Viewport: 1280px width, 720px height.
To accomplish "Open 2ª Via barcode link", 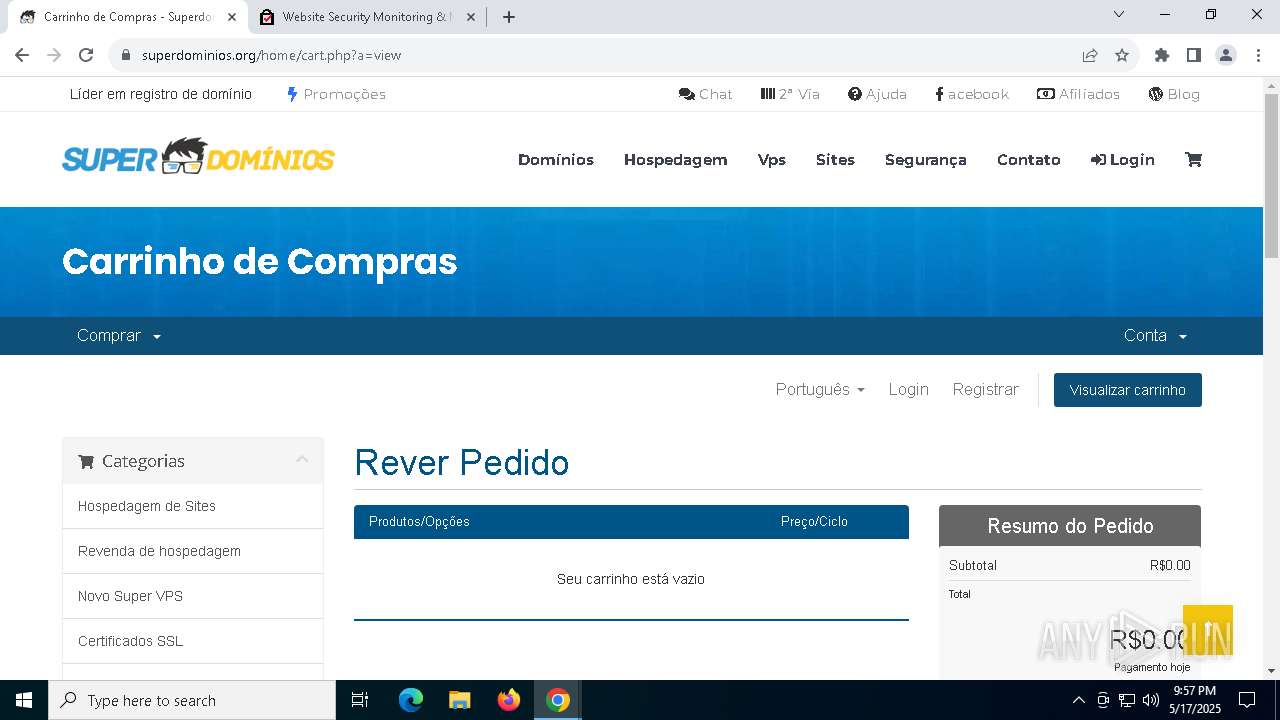I will (790, 94).
